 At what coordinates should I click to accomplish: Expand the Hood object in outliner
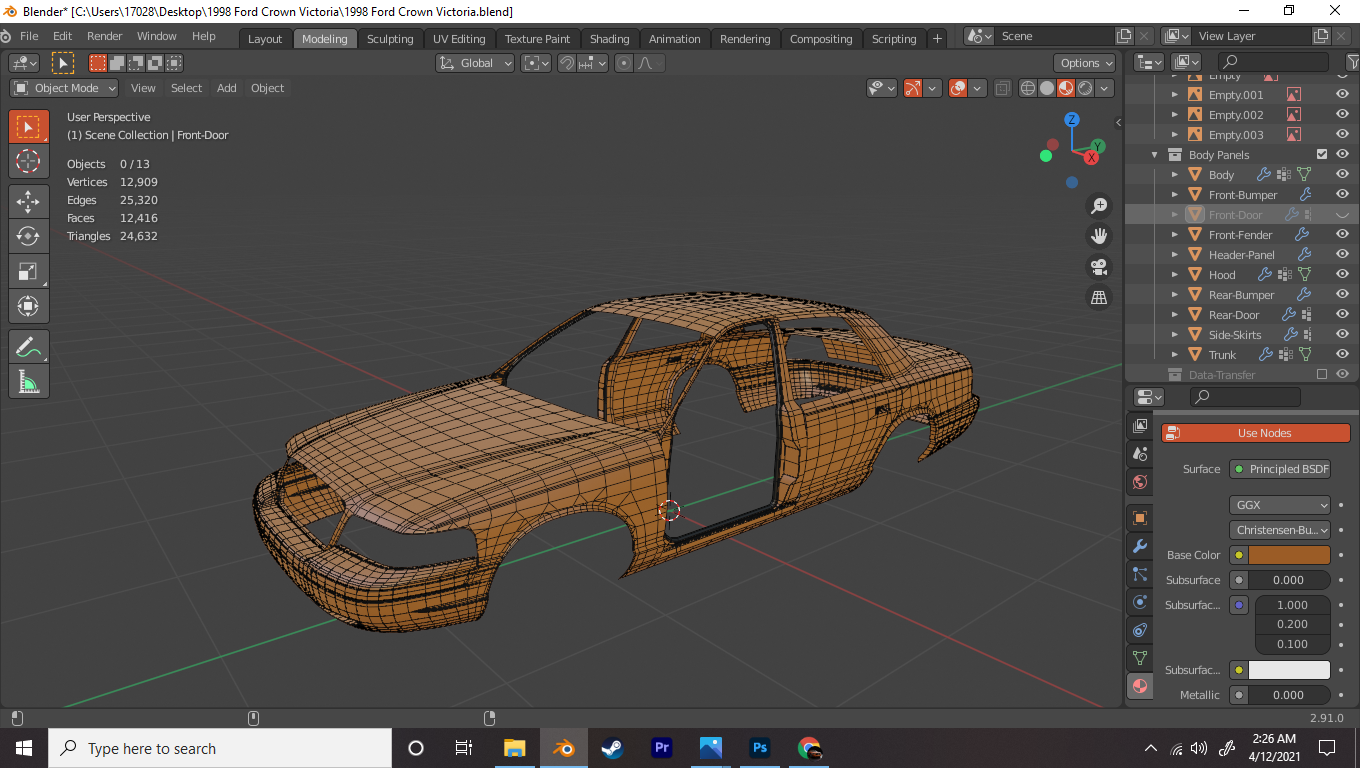1175,274
